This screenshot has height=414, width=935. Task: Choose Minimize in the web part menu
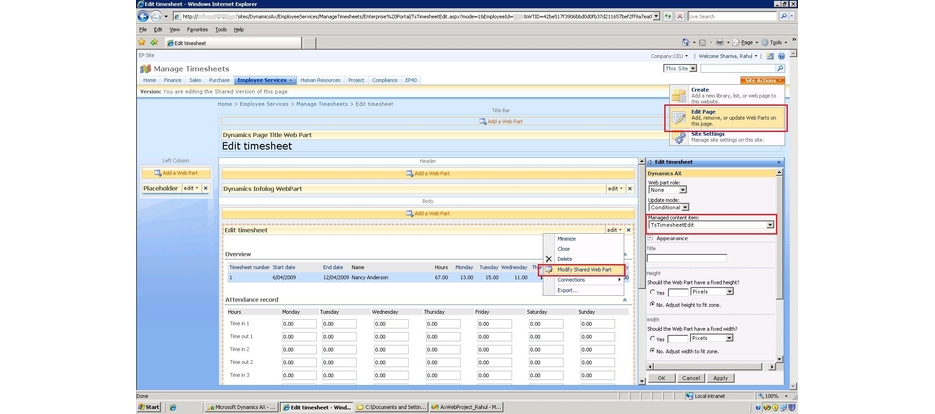(566, 239)
